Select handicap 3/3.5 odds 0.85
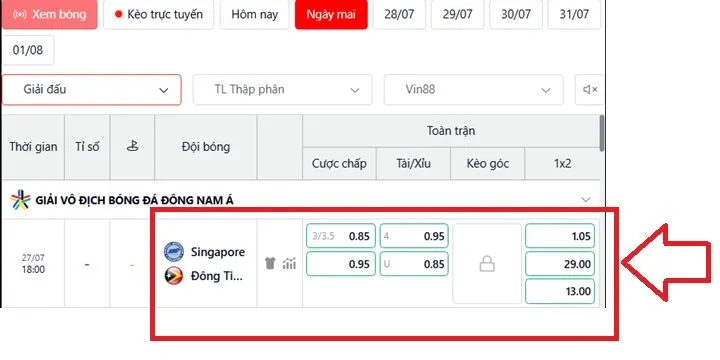The width and height of the screenshot is (720, 360). (x=341, y=236)
